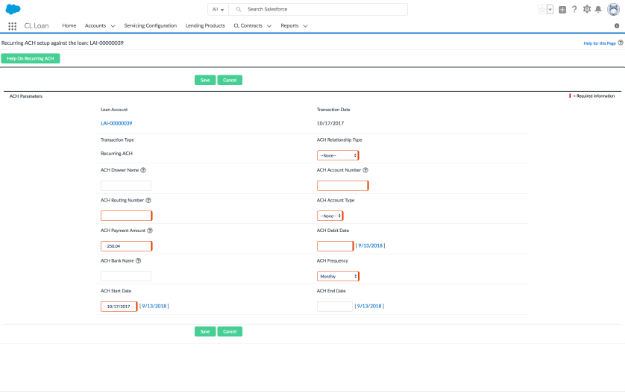Image resolution: width=625 pixels, height=392 pixels.
Task: Click the ACH Account Number input field
Action: click(343, 185)
